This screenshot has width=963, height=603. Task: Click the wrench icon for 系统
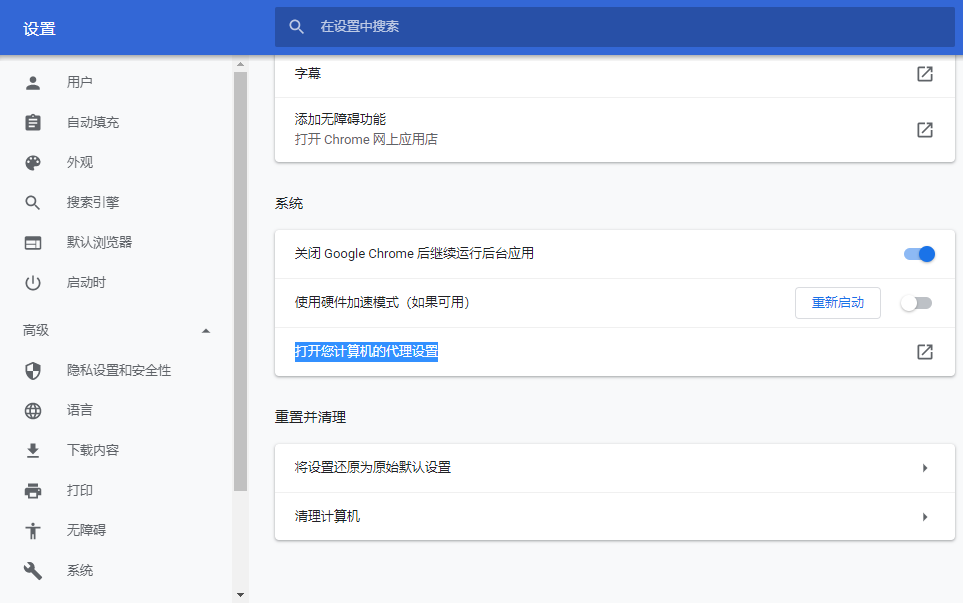tap(33, 570)
